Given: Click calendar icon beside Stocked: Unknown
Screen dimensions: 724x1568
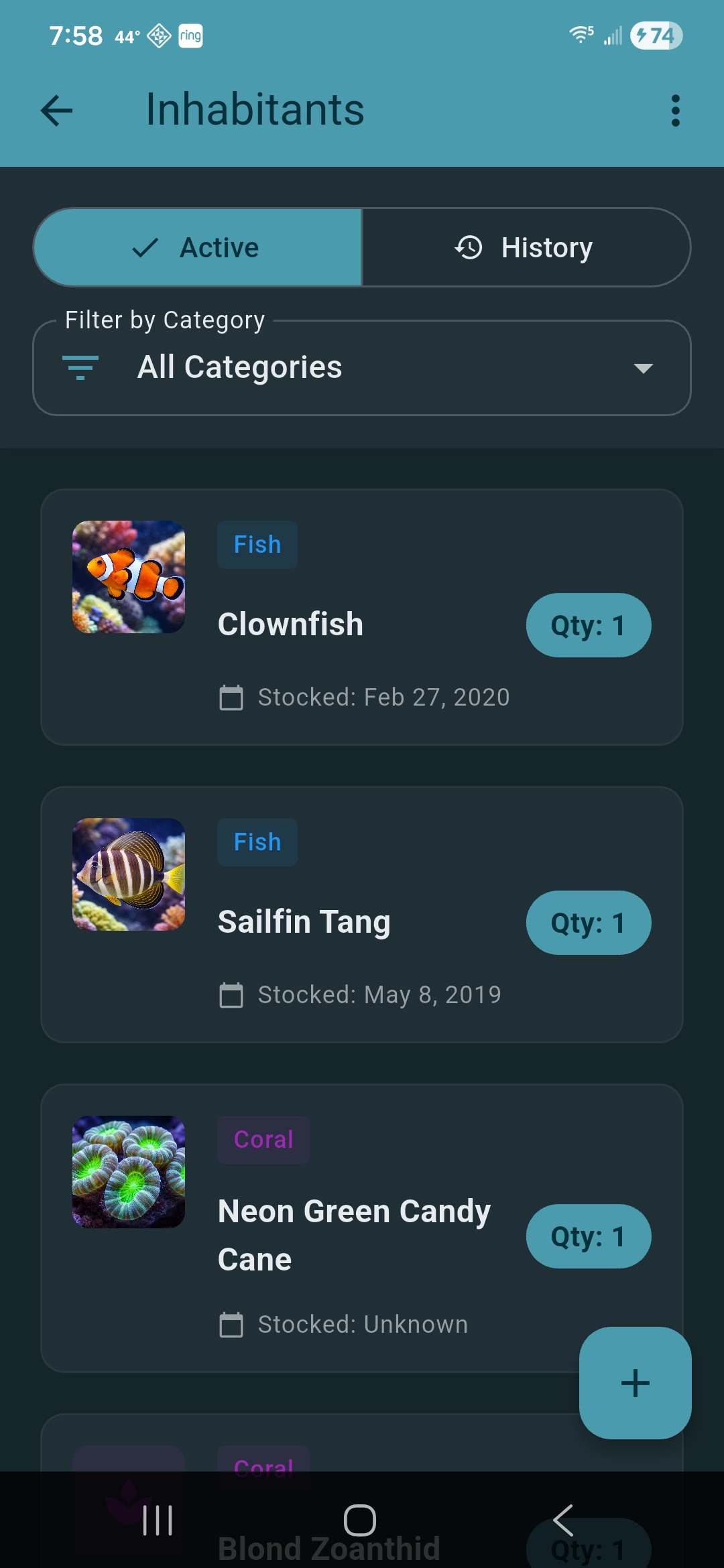Looking at the screenshot, I should point(231,1325).
